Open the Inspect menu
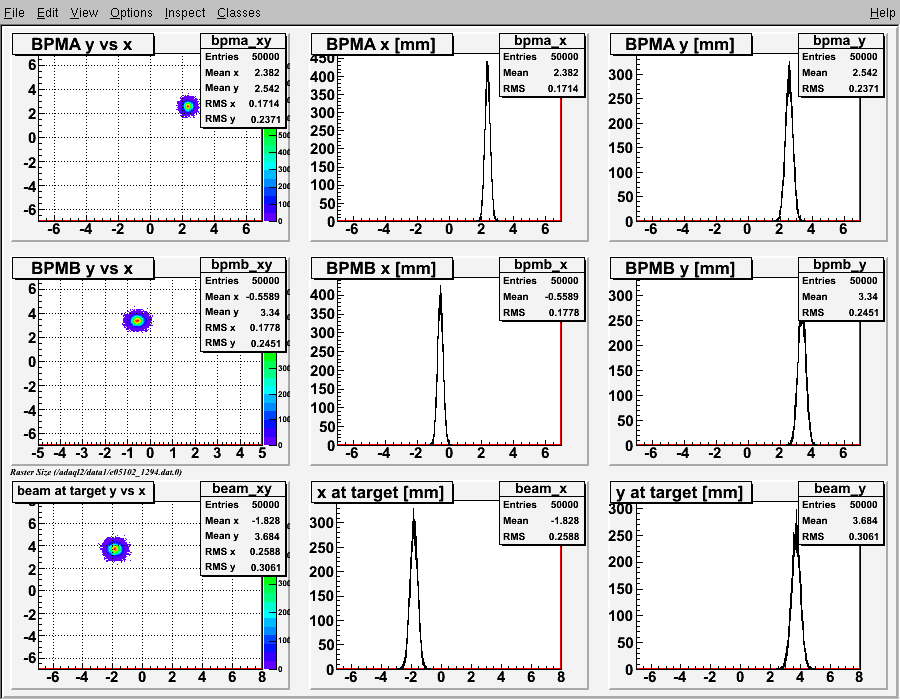 184,12
